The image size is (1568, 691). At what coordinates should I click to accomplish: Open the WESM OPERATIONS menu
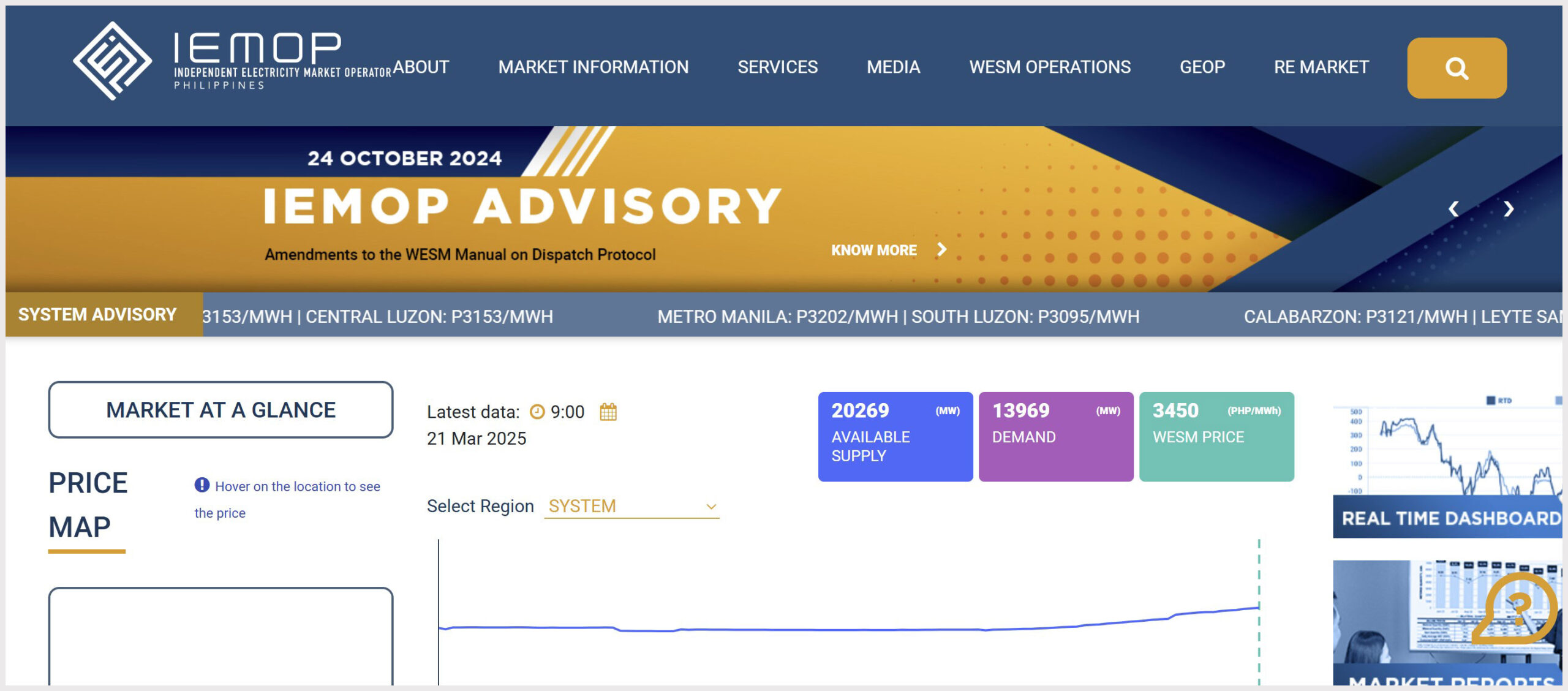[1050, 67]
